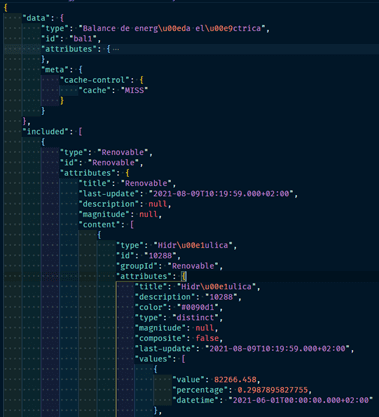Click the opening bracket after "values":
Viewport: 379px width, 417px height.
click(183, 359)
